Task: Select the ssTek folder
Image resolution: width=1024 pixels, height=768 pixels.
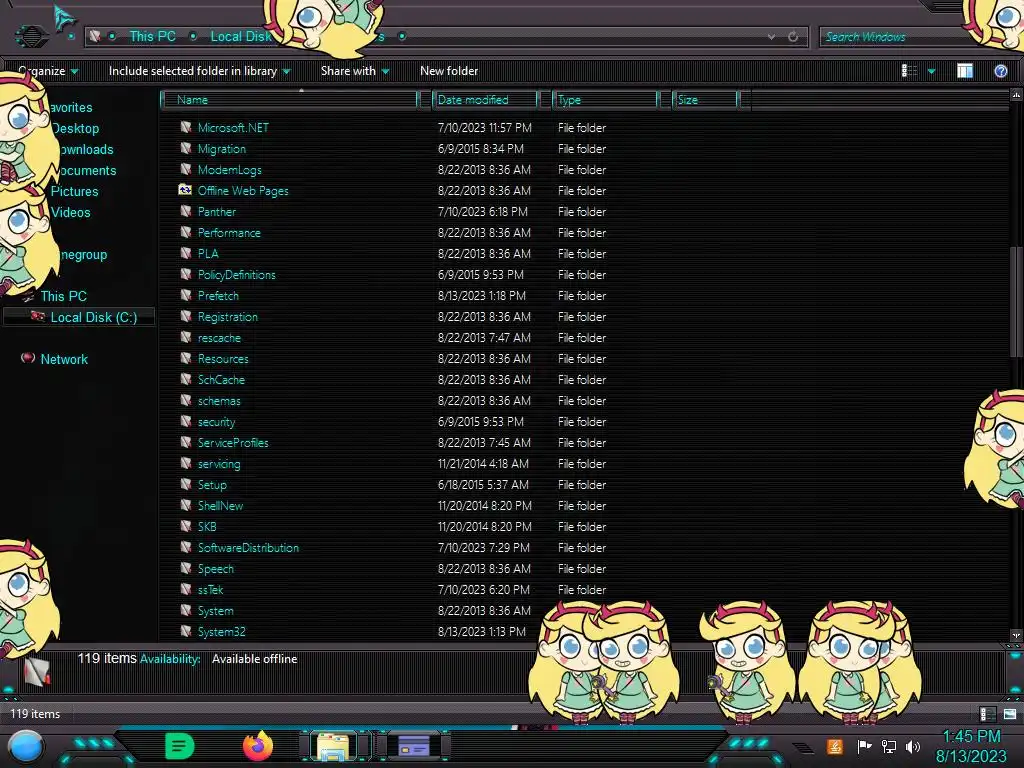Action: 210,589
